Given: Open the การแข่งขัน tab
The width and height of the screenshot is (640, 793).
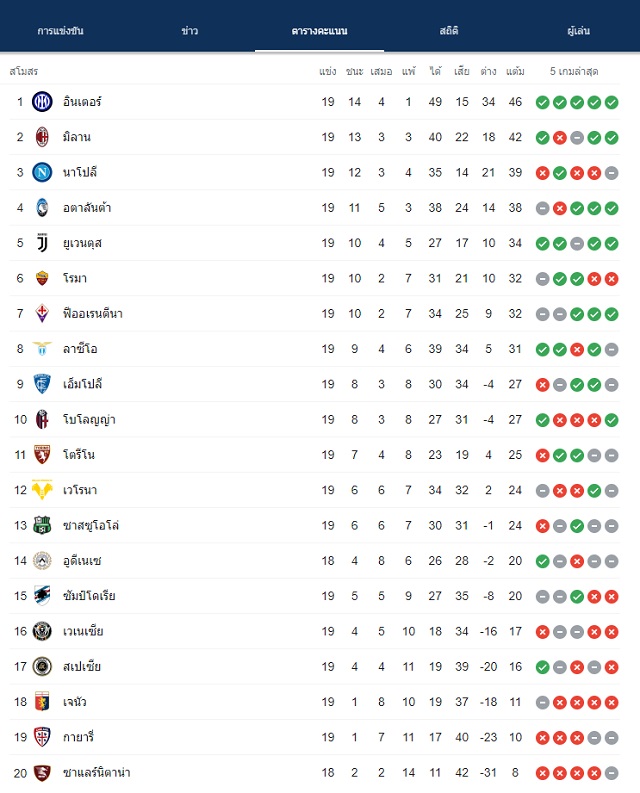Looking at the screenshot, I should point(60,31).
